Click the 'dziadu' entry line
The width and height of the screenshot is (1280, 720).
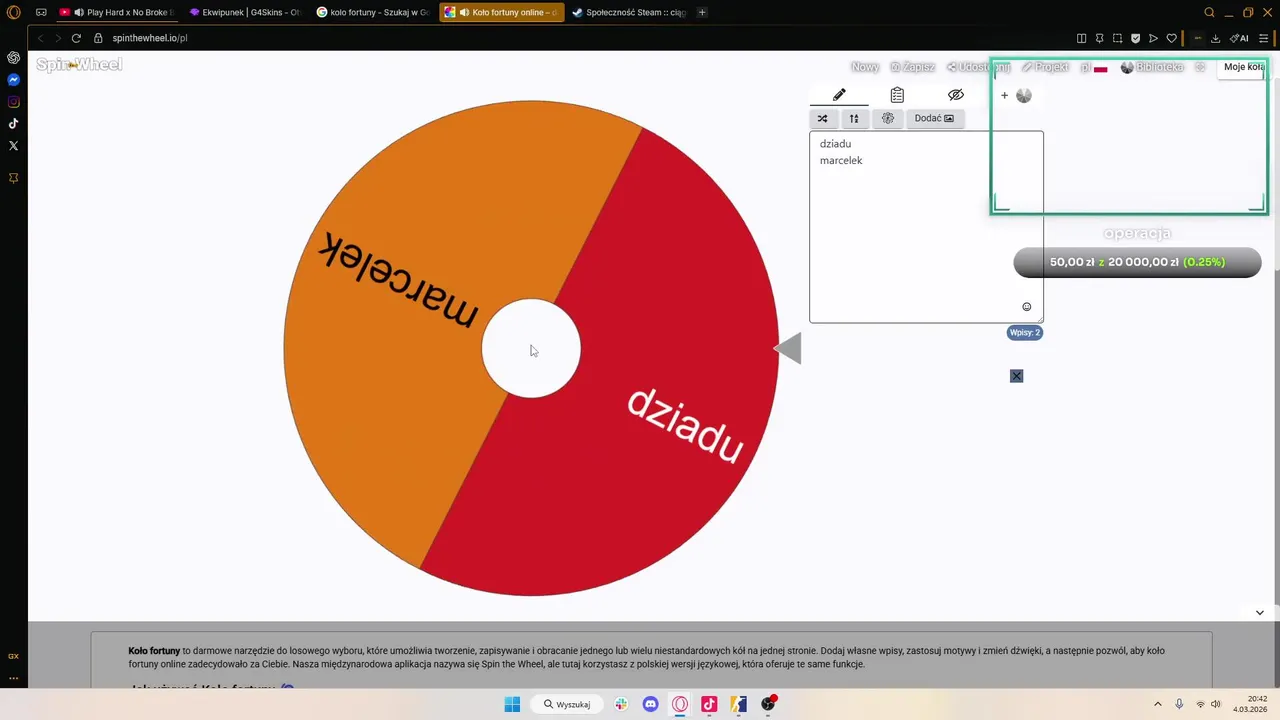coord(836,144)
